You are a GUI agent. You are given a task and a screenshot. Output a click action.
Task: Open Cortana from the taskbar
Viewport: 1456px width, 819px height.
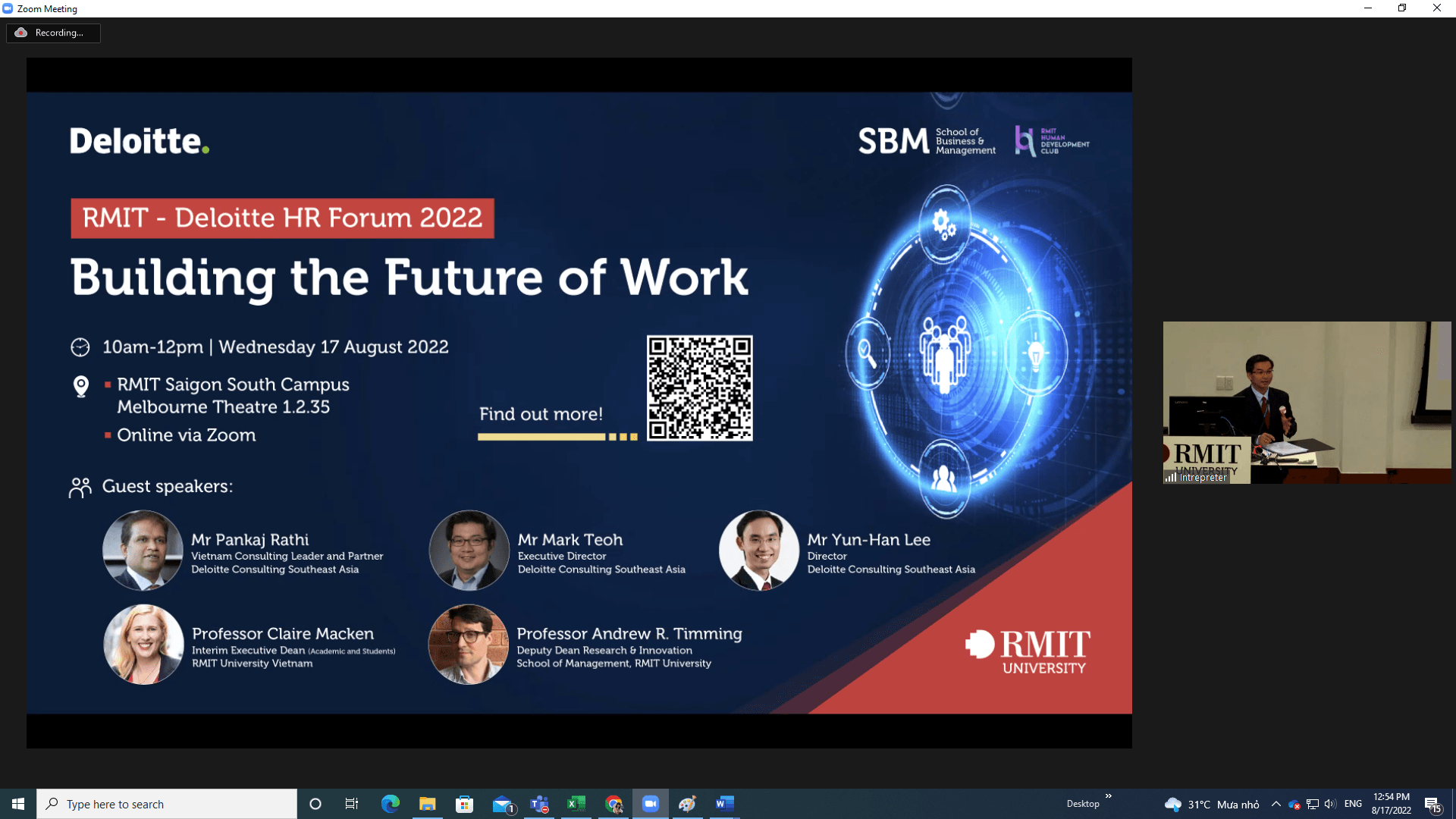pyautogui.click(x=315, y=804)
